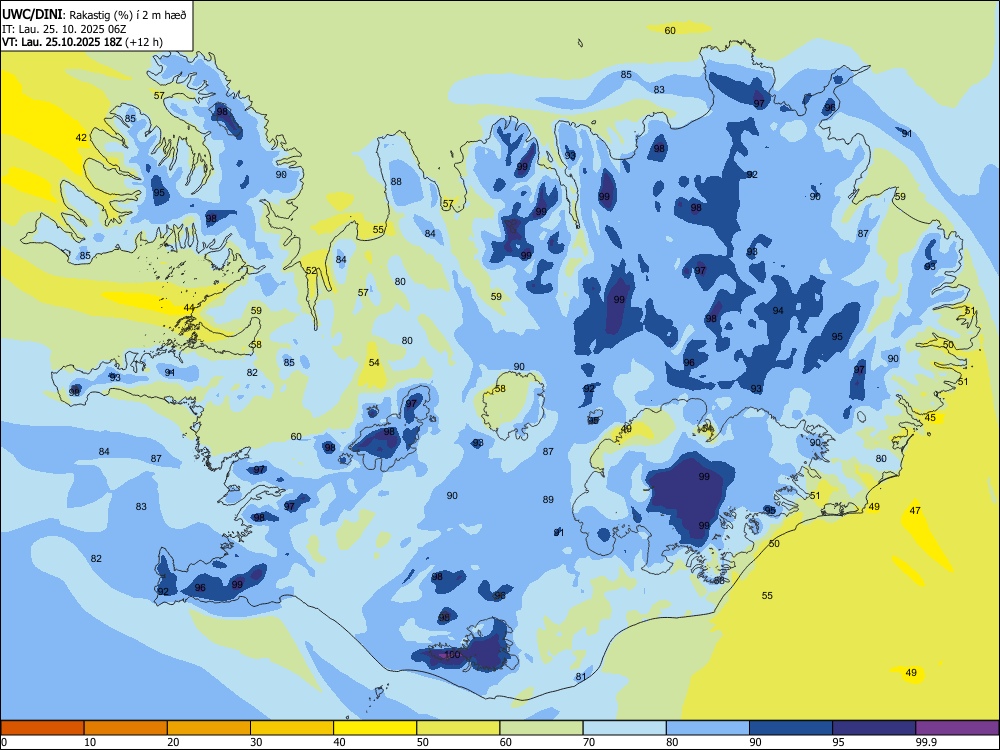Select the '52' humidity value on the map

(311, 270)
